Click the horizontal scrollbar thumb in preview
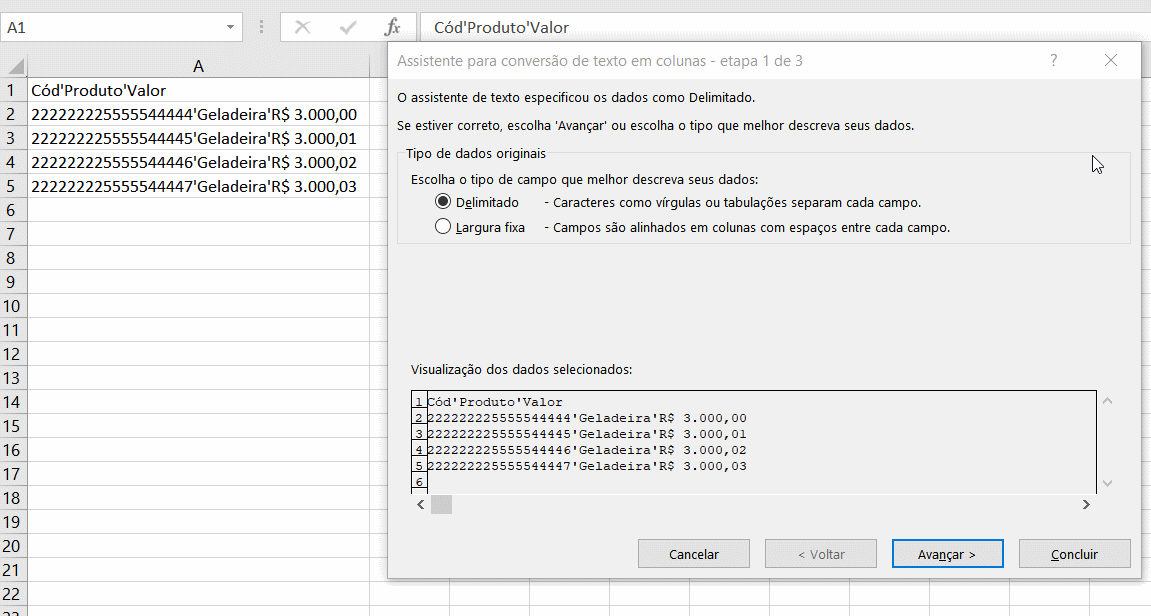This screenshot has width=1151, height=616. 441,505
